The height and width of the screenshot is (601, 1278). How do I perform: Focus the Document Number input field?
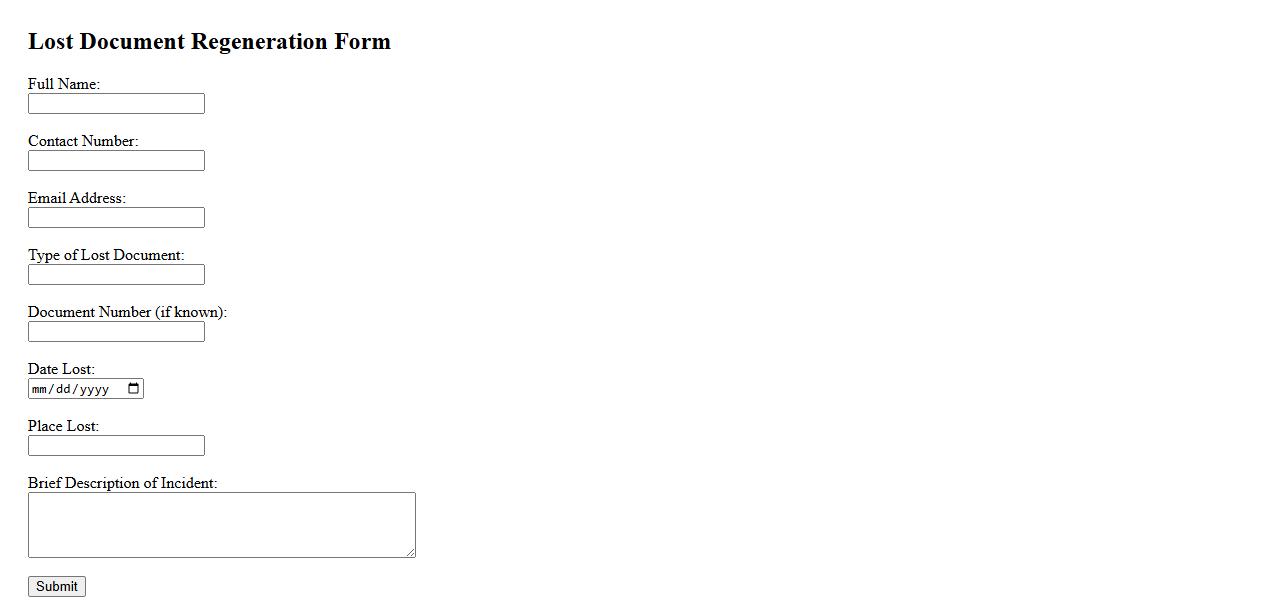[x=116, y=332]
